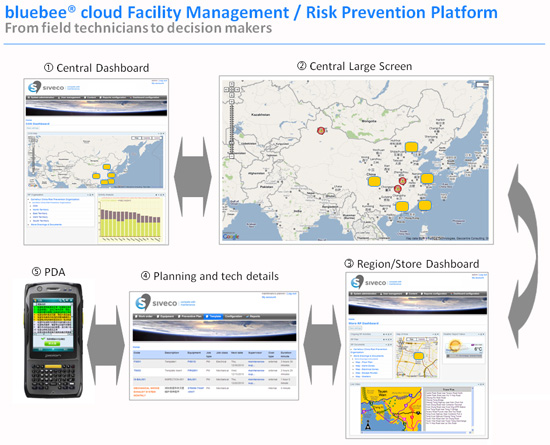Open the yellow marker beside the China label
The height and width of the screenshot is (445, 550).
tap(374, 181)
